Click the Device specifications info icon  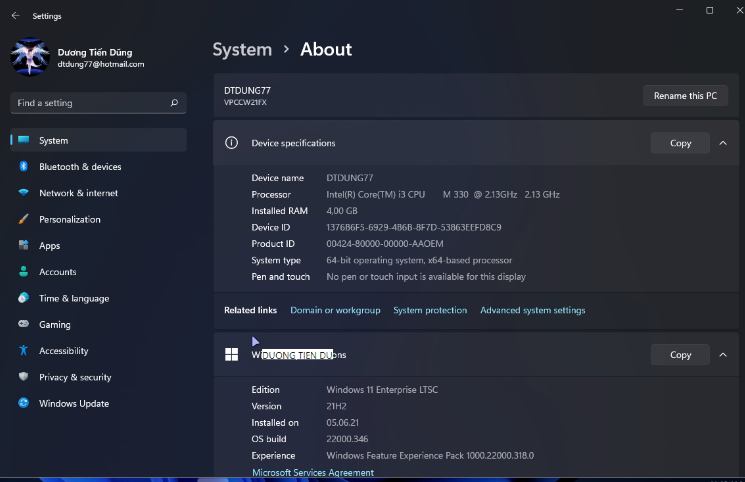(x=231, y=143)
